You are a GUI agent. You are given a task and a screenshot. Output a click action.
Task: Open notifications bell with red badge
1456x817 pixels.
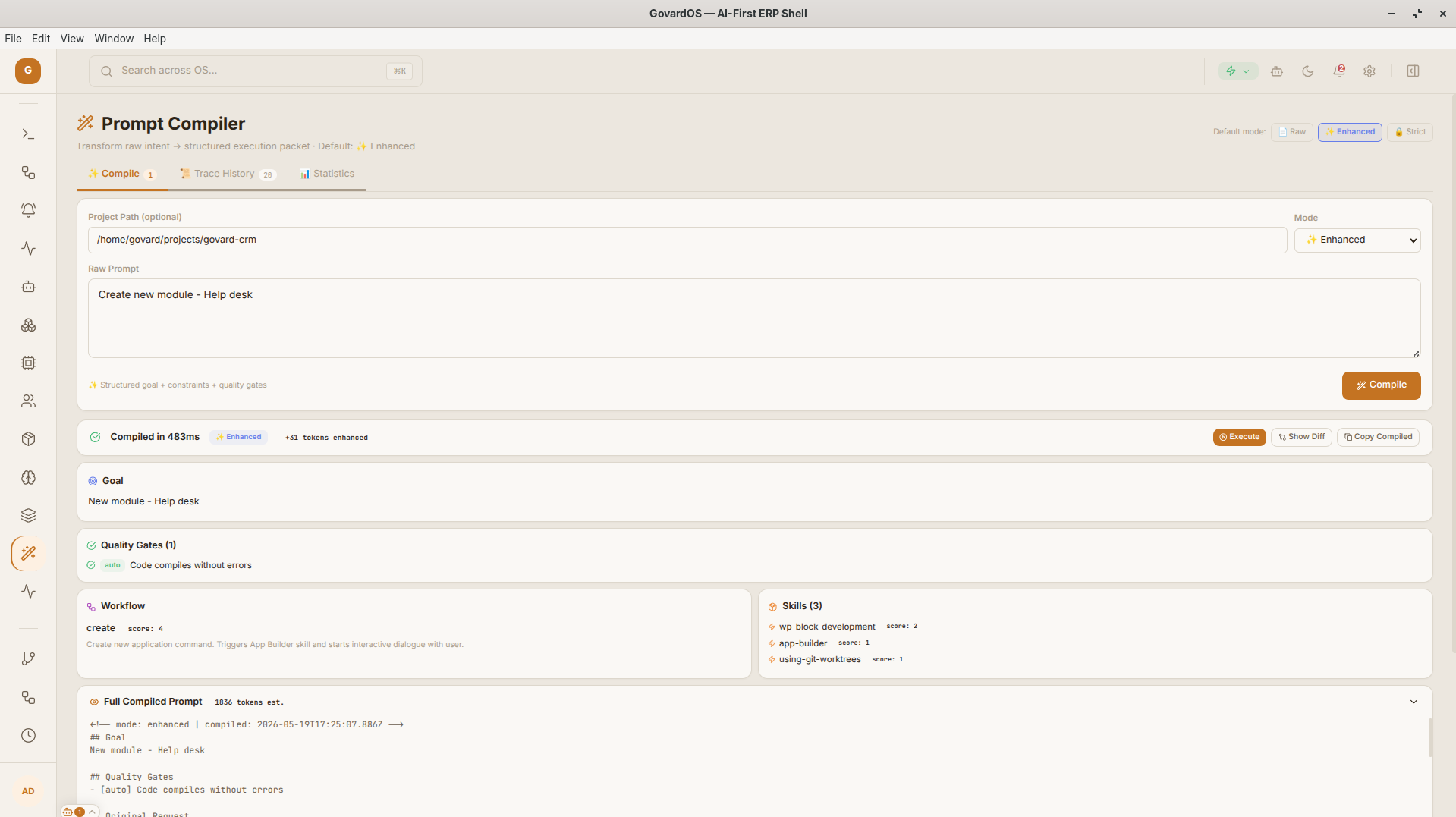(1339, 71)
